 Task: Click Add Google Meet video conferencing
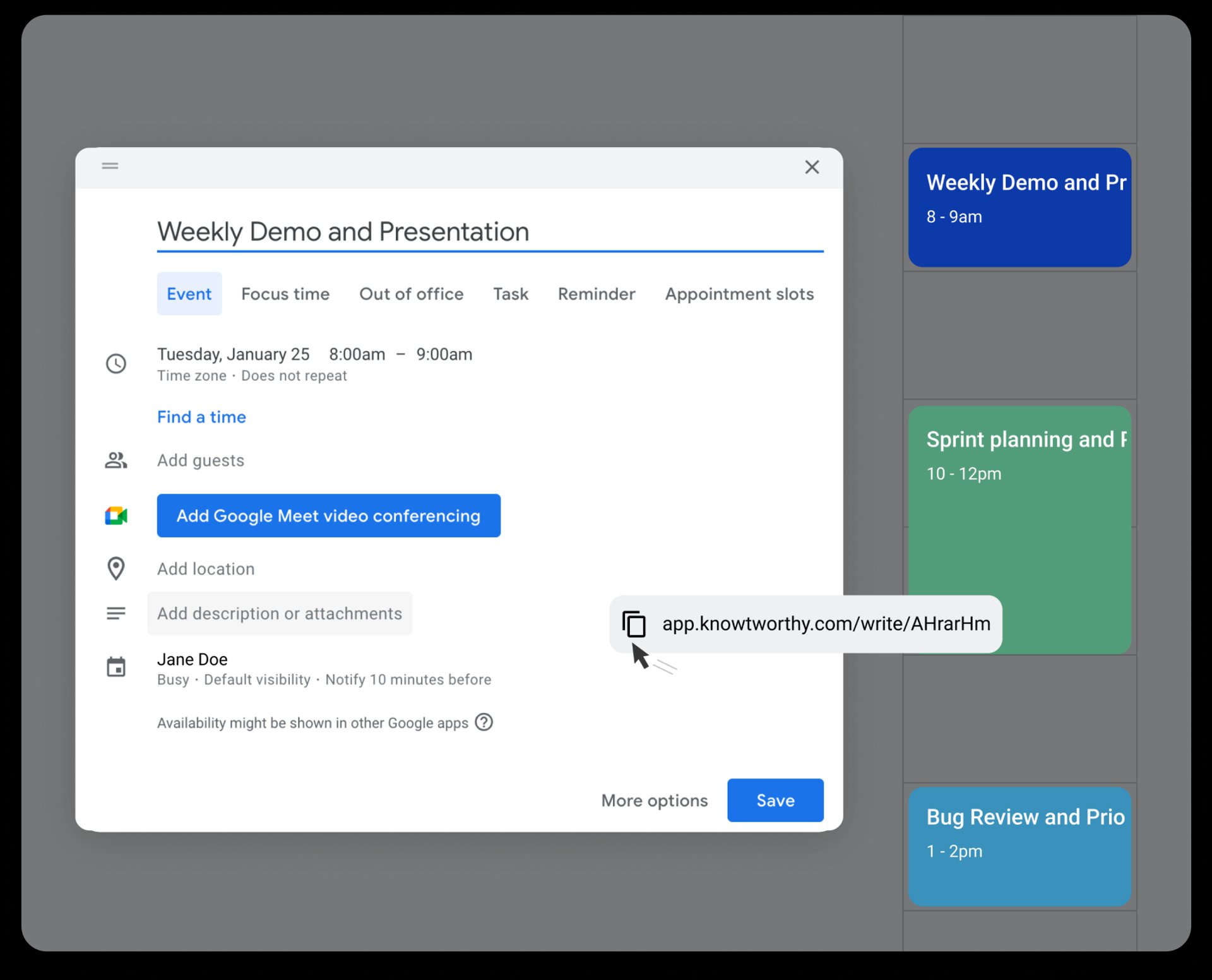pyautogui.click(x=328, y=516)
